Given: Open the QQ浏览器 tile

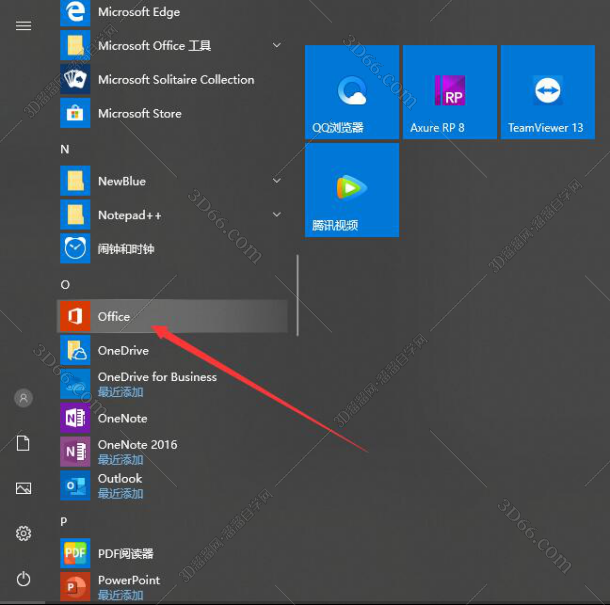Looking at the screenshot, I should coord(352,92).
